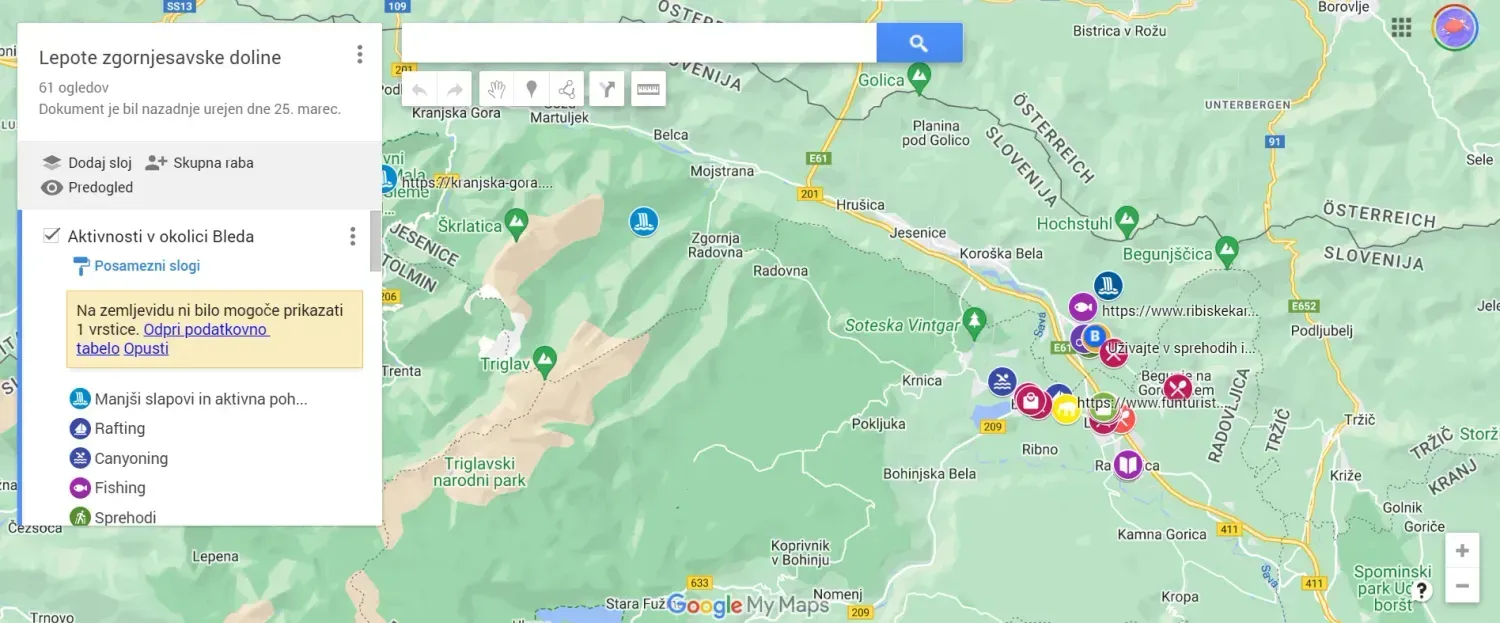Click the map title Lepote zgornjesavske doline
This screenshot has width=1500, height=623.
coord(160,57)
